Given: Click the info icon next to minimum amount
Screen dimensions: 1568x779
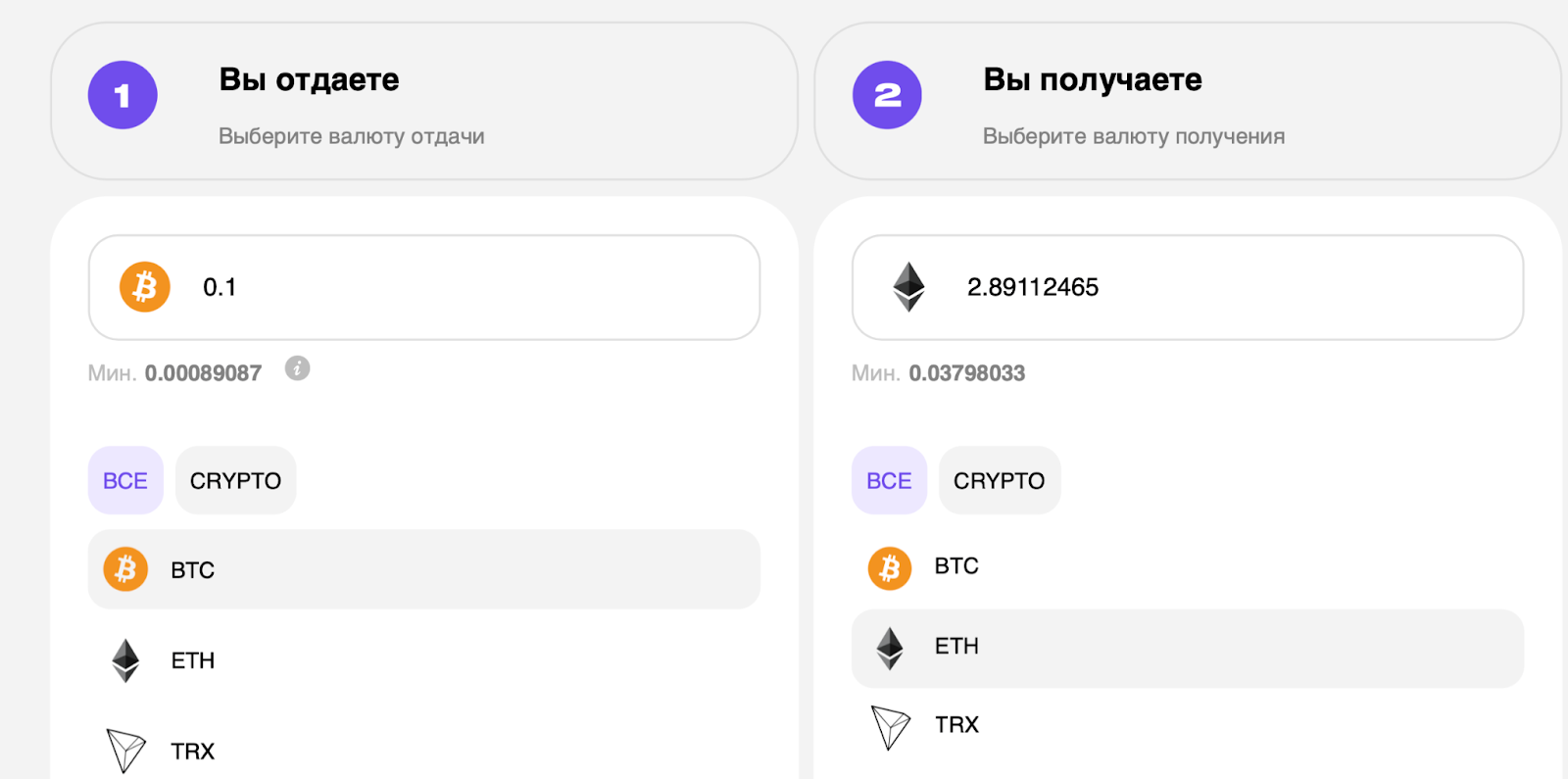Looking at the screenshot, I should click(297, 368).
